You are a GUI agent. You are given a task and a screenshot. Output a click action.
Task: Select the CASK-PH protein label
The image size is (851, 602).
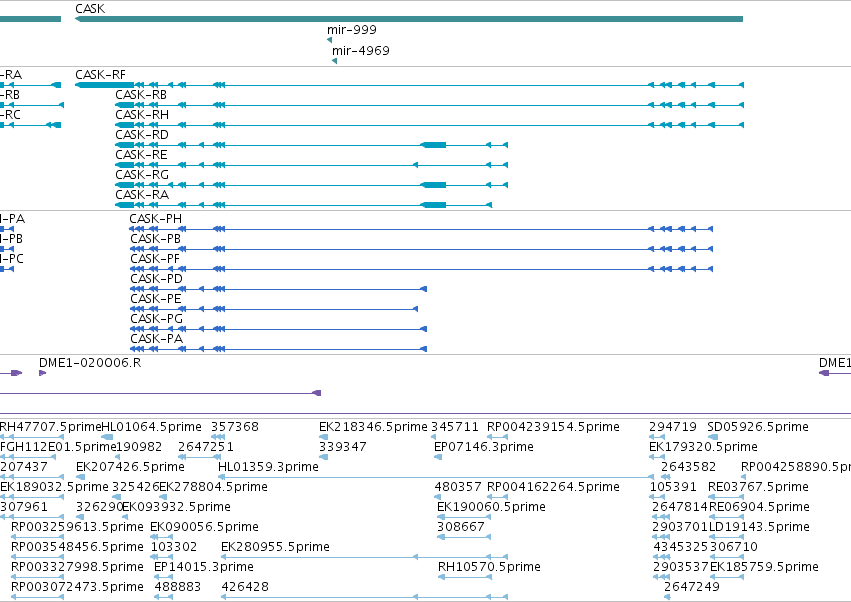[155, 219]
